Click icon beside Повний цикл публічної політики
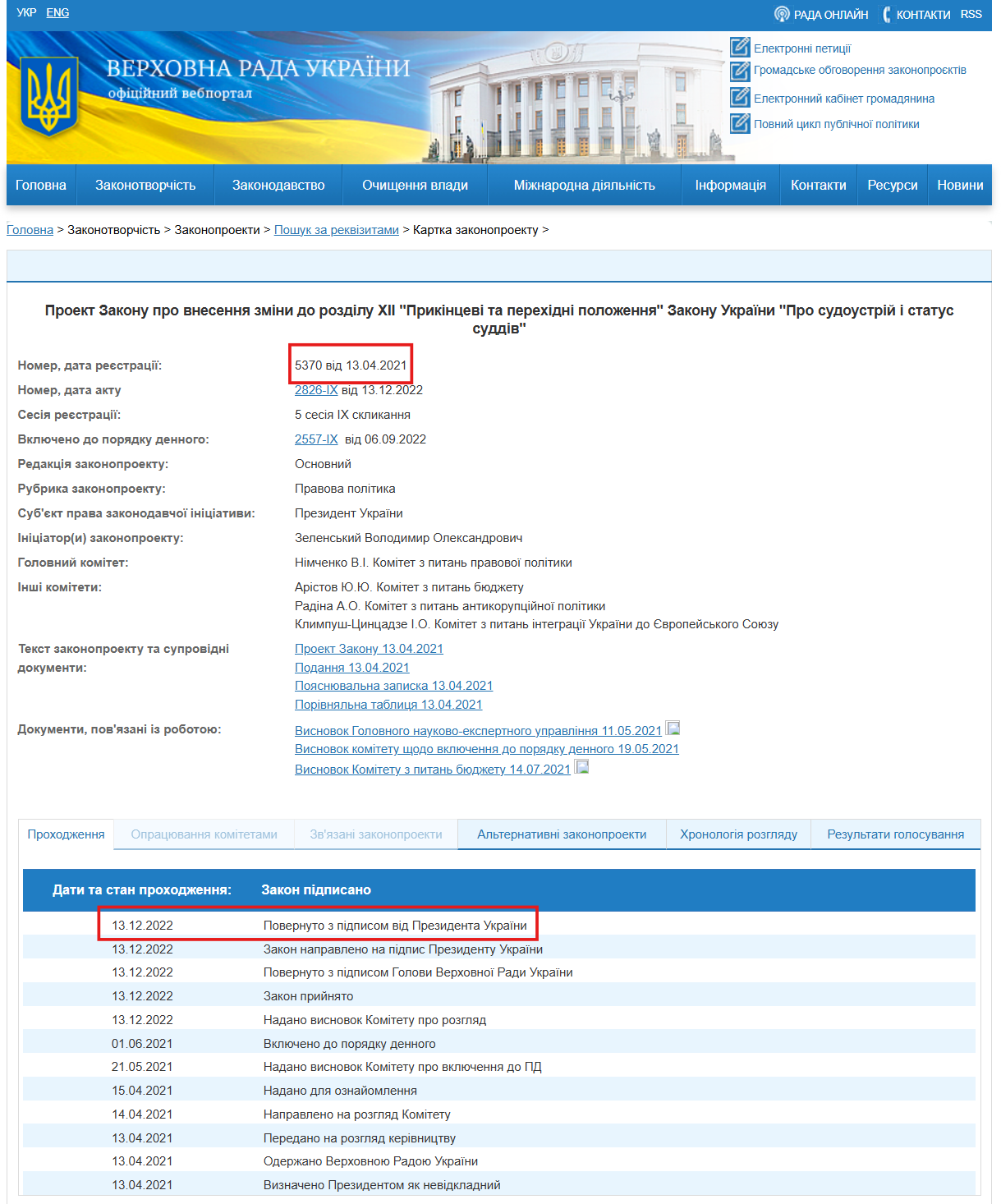 coord(740,124)
